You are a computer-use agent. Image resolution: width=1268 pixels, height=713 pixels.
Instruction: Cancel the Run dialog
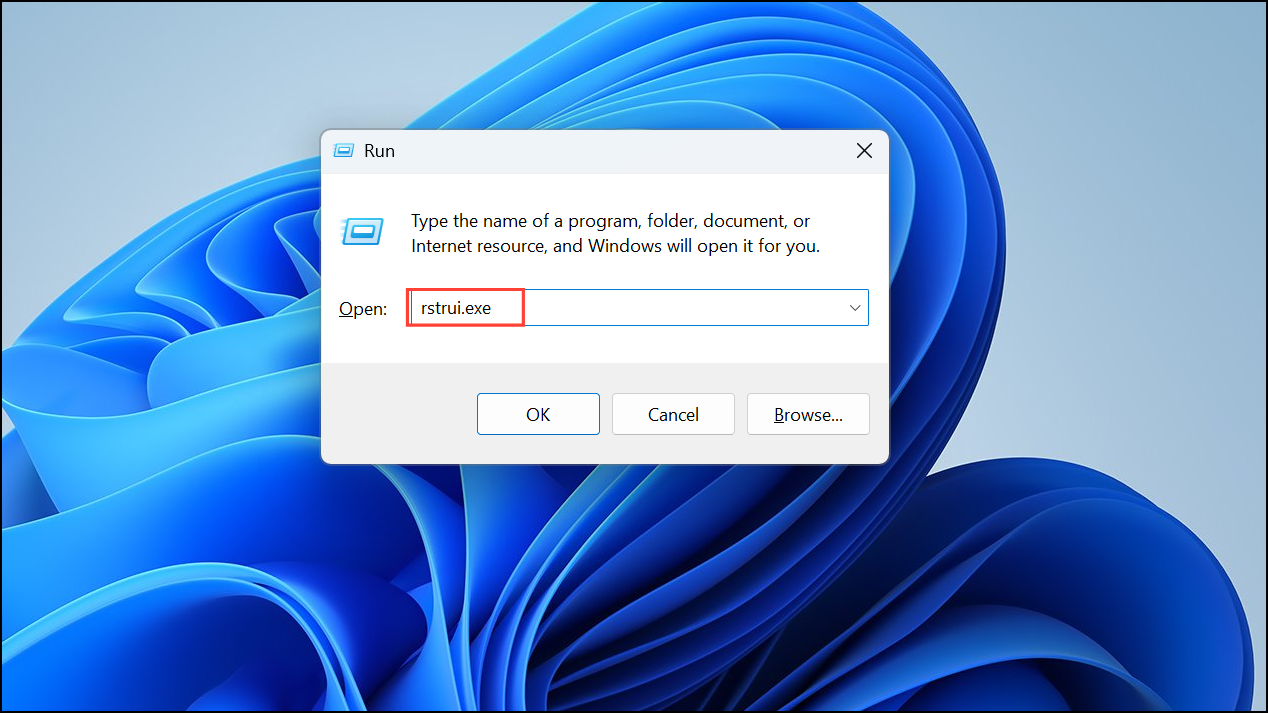tap(673, 414)
